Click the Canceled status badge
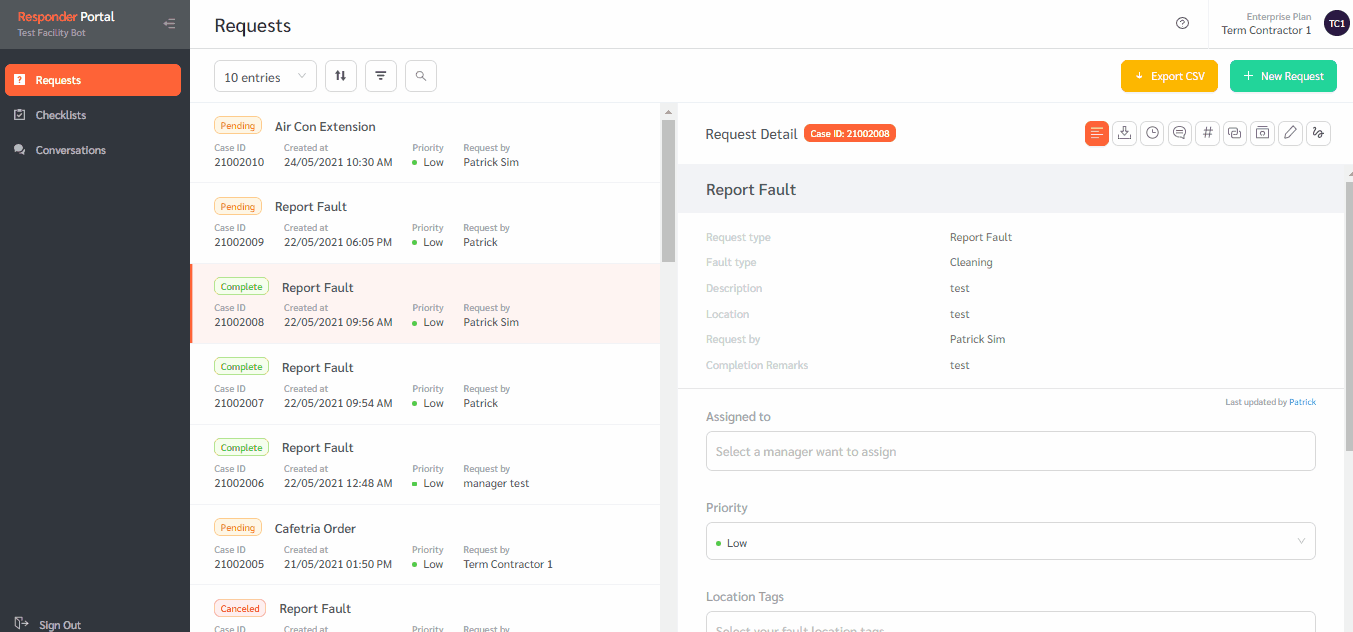 coord(240,608)
